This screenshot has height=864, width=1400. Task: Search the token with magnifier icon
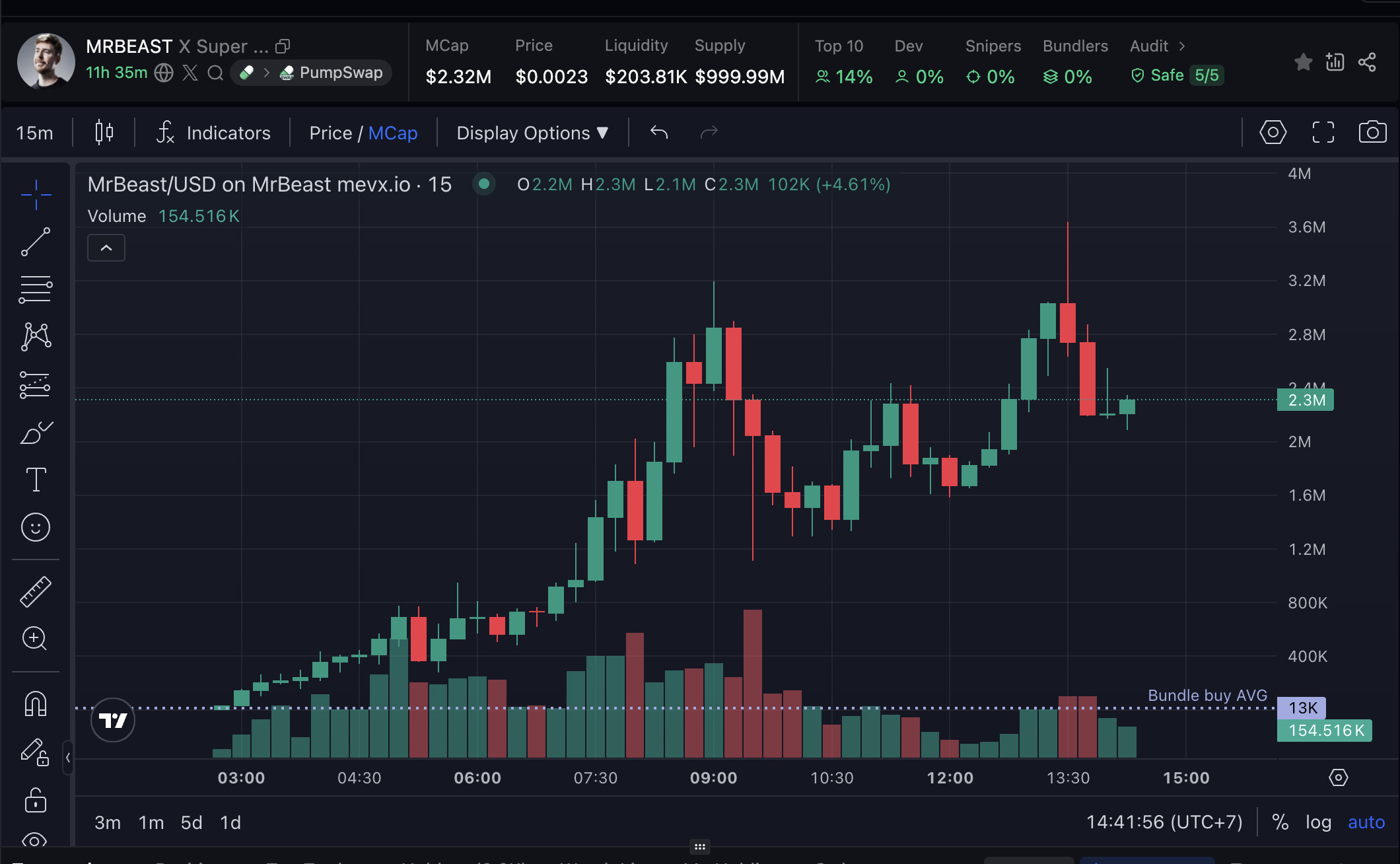(x=215, y=73)
